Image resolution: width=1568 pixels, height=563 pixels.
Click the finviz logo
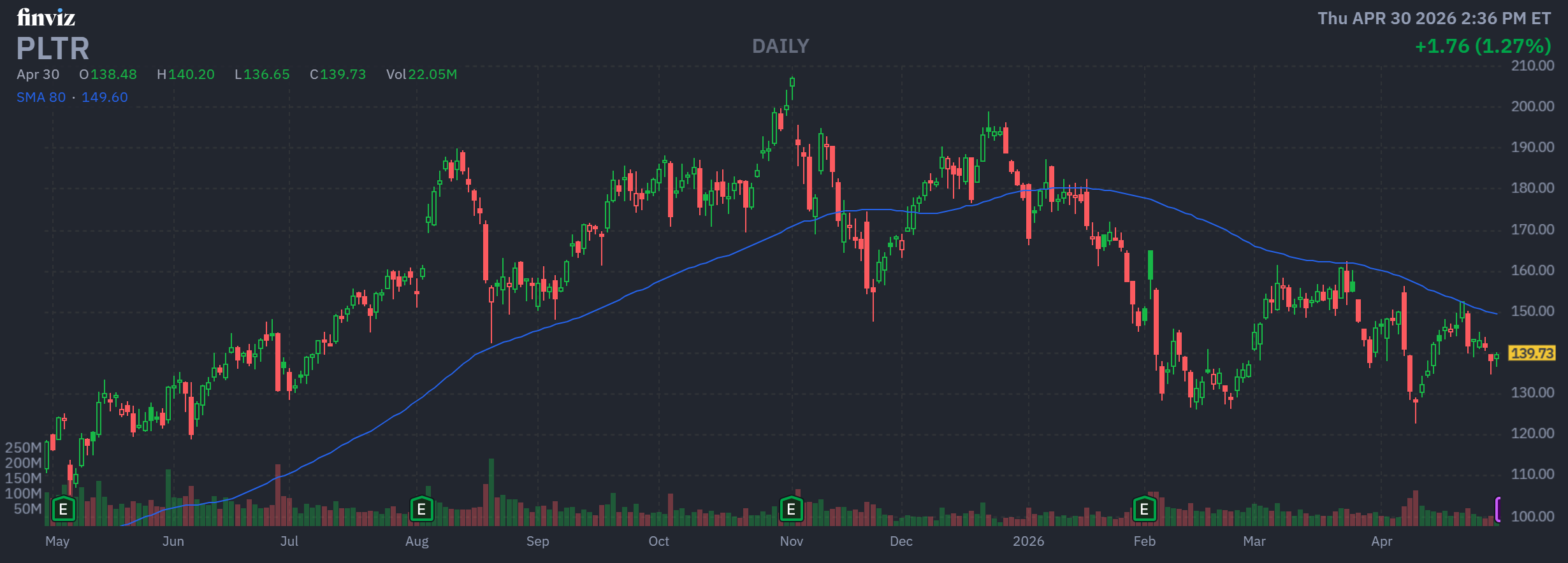coord(46,18)
